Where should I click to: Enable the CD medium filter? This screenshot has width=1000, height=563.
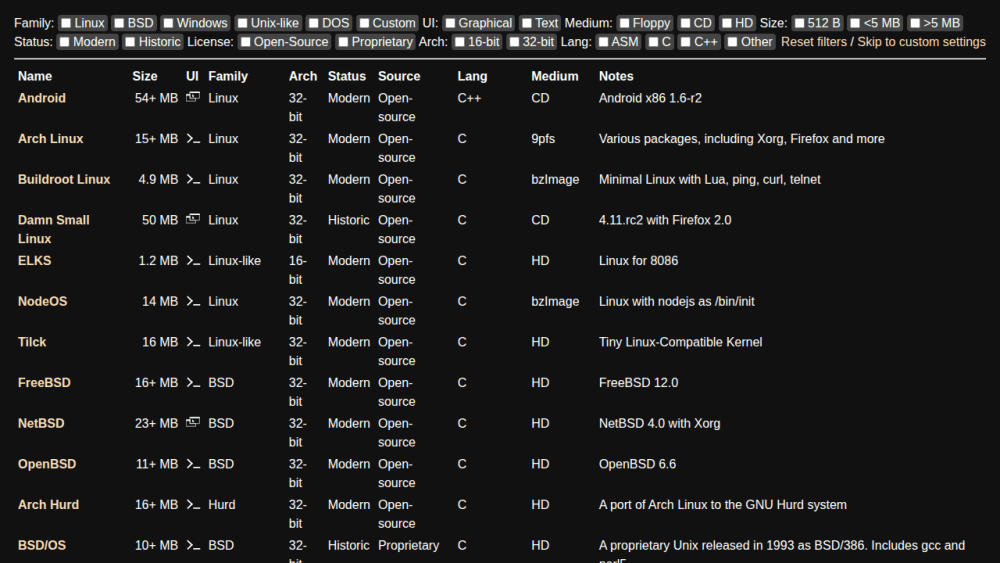coord(685,23)
